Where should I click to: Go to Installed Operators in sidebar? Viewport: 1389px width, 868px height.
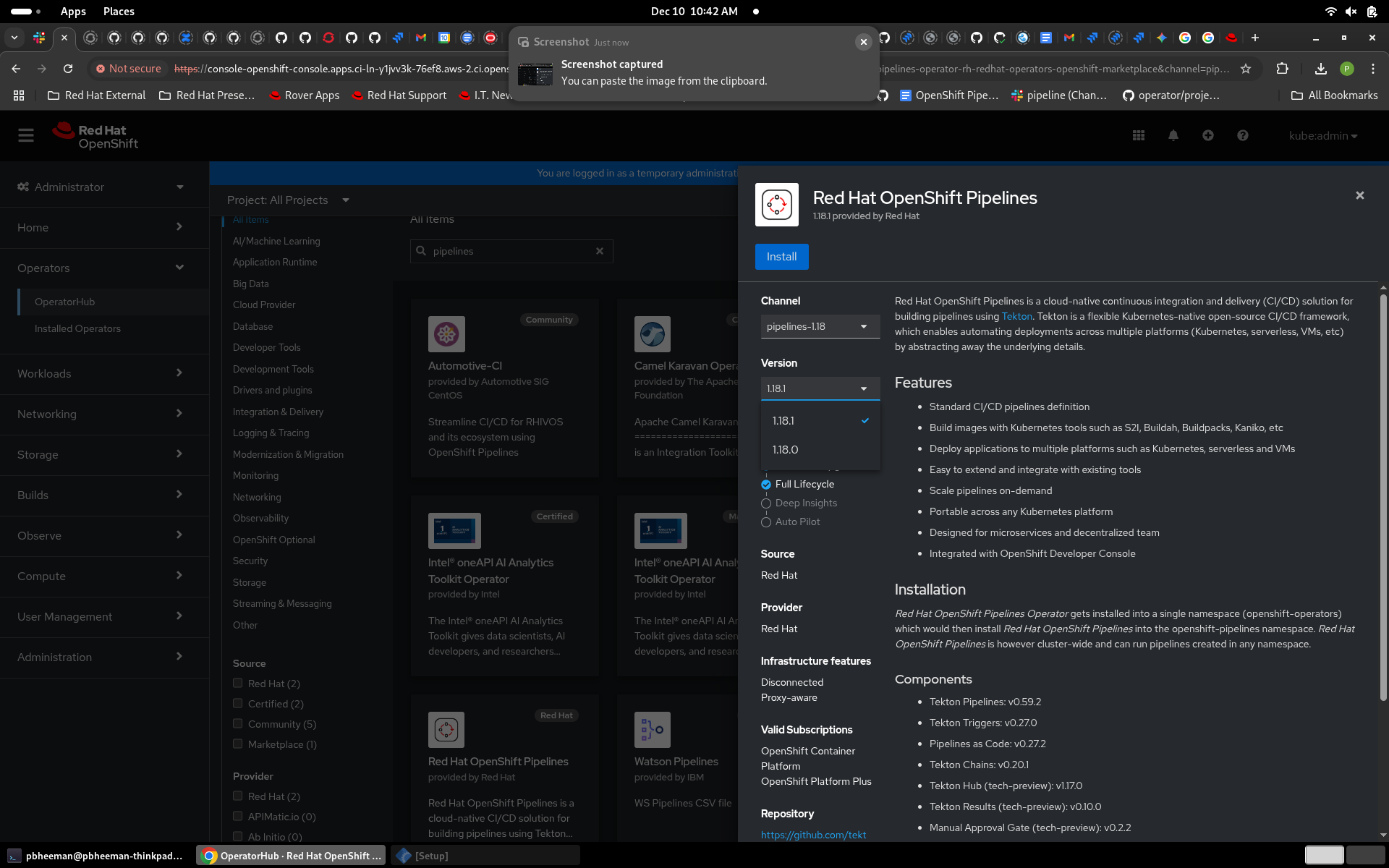(x=77, y=328)
